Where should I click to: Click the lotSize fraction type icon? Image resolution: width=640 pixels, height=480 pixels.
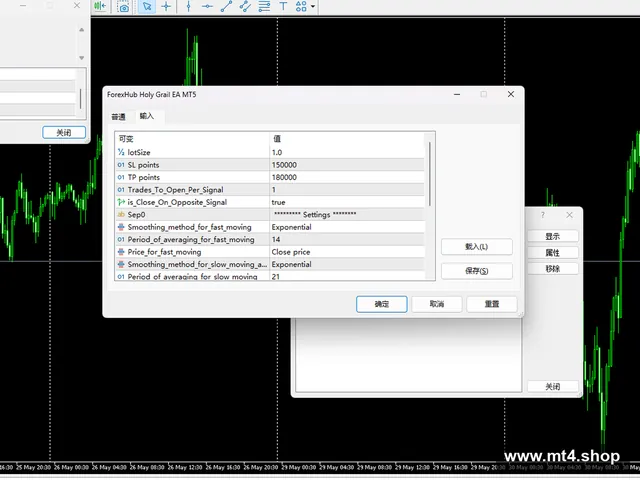[121, 152]
